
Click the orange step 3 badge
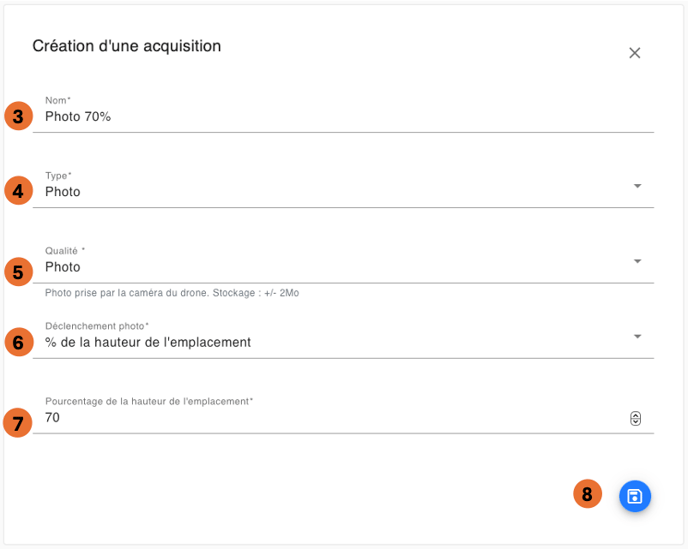click(x=18, y=115)
